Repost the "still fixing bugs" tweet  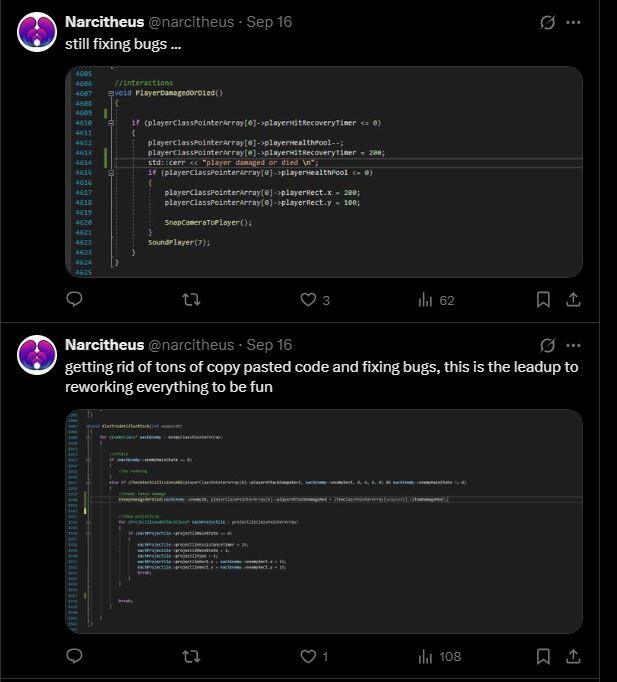pyautogui.click(x=191, y=300)
